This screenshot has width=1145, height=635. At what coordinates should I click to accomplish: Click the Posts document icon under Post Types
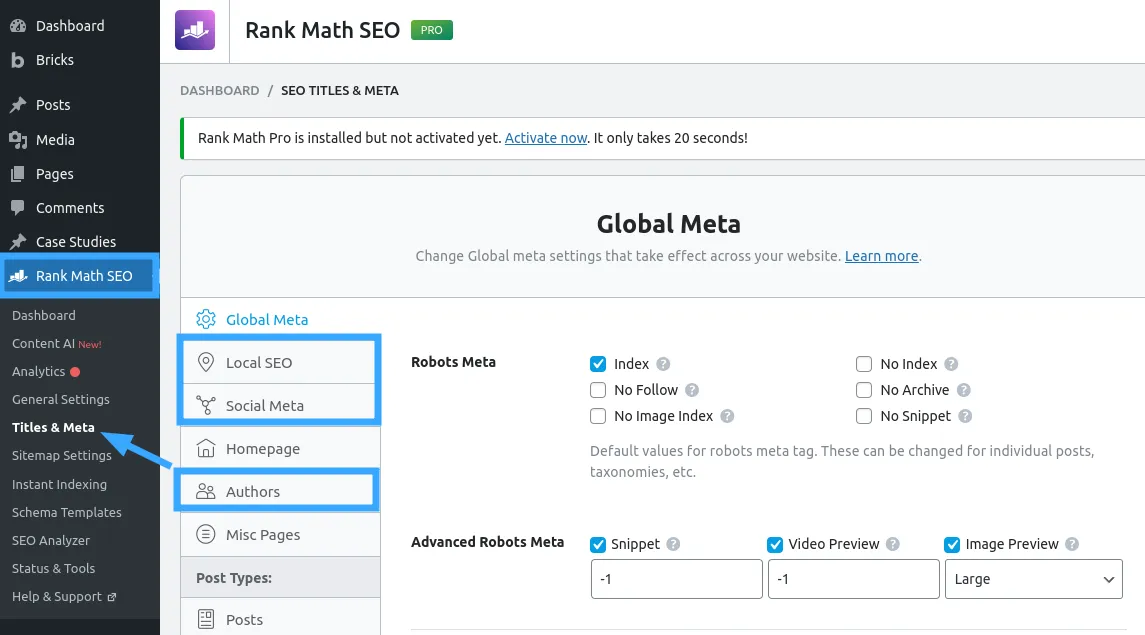[206, 619]
